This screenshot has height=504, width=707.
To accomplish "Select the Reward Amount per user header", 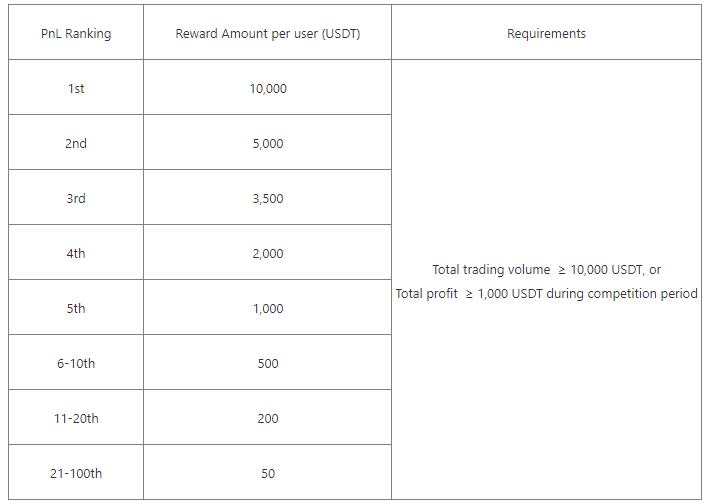I will [x=268, y=34].
